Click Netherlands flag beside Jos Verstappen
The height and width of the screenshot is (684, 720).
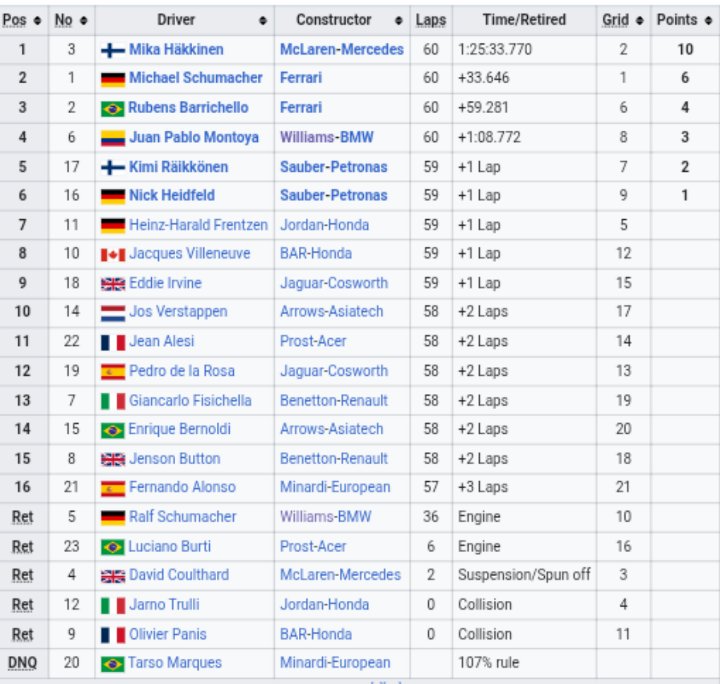pyautogui.click(x=113, y=314)
